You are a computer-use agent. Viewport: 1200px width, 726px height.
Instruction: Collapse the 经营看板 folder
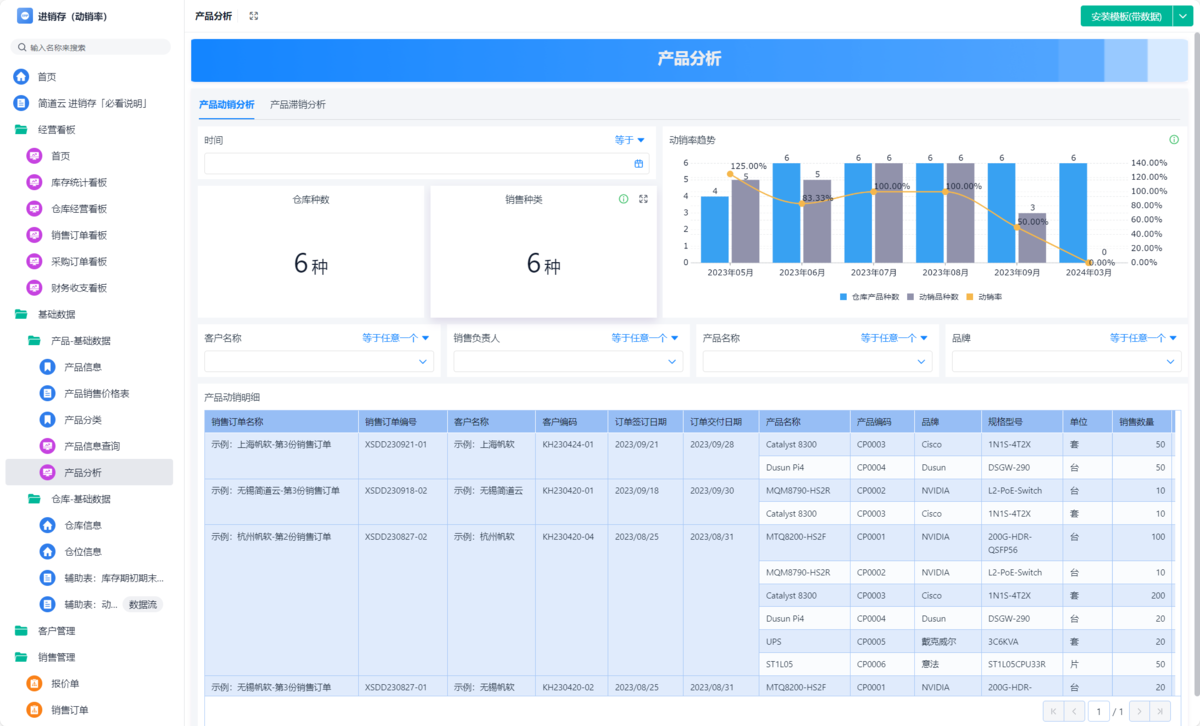(56, 129)
